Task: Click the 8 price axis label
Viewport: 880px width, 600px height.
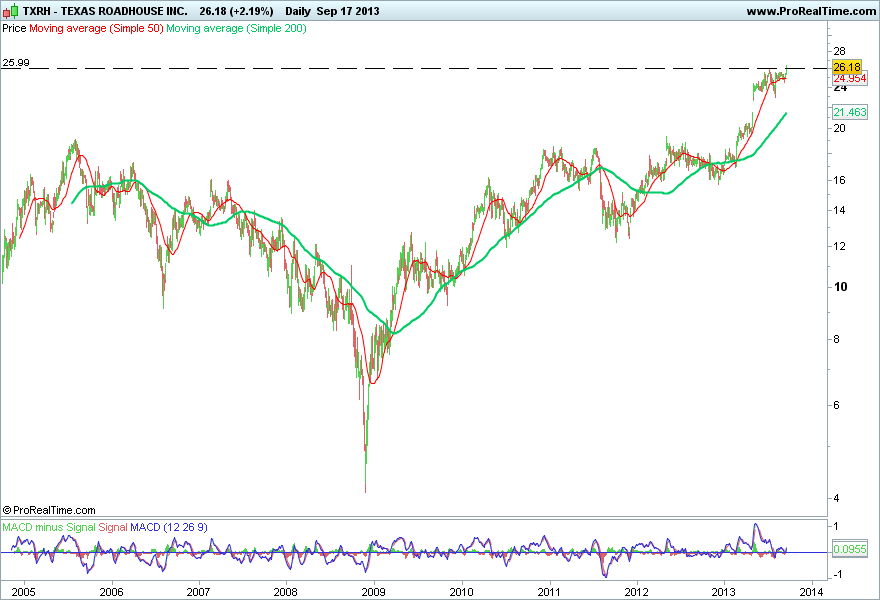Action: pyautogui.click(x=837, y=339)
